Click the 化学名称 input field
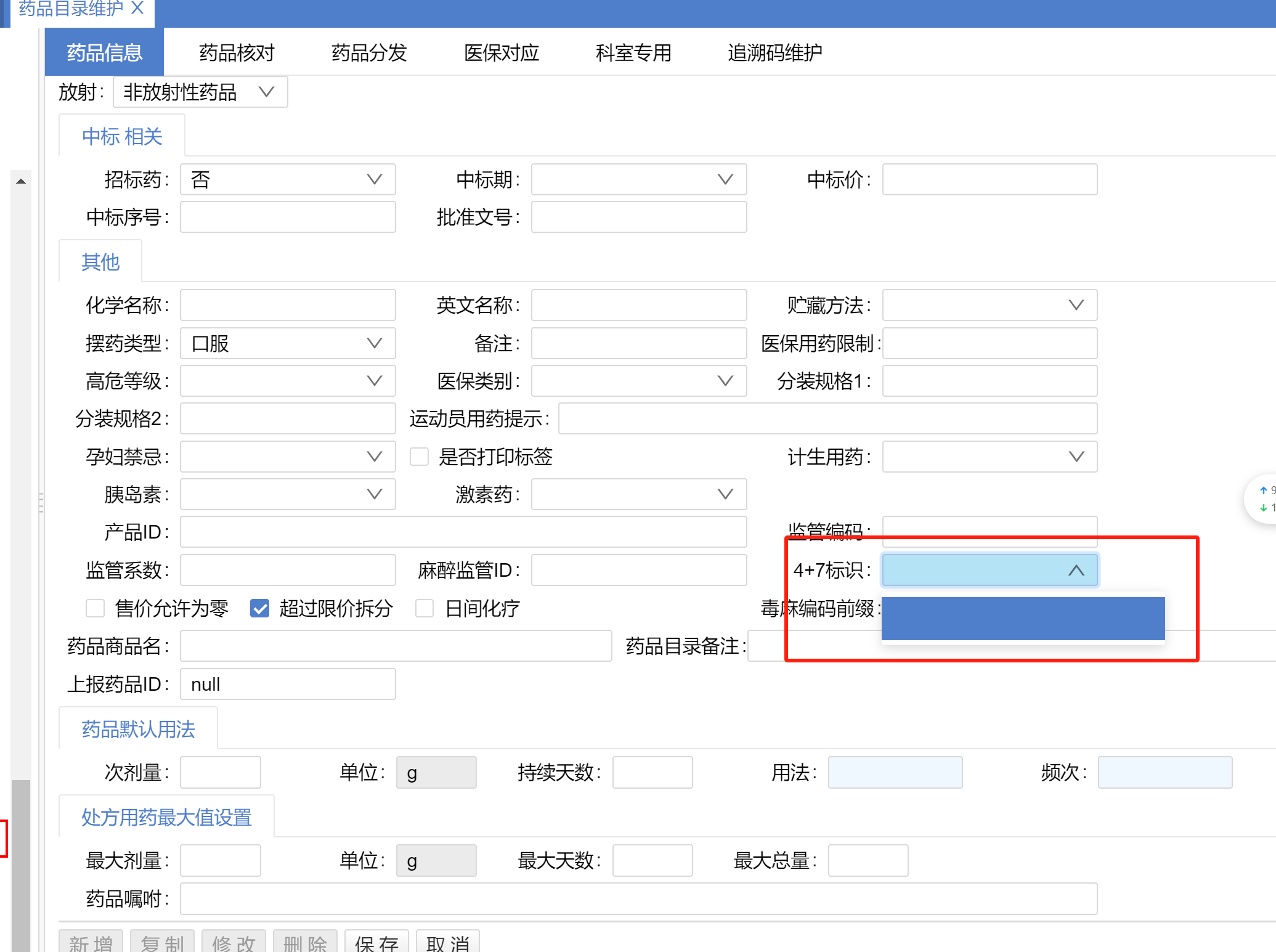This screenshot has height=952, width=1276. coord(288,305)
